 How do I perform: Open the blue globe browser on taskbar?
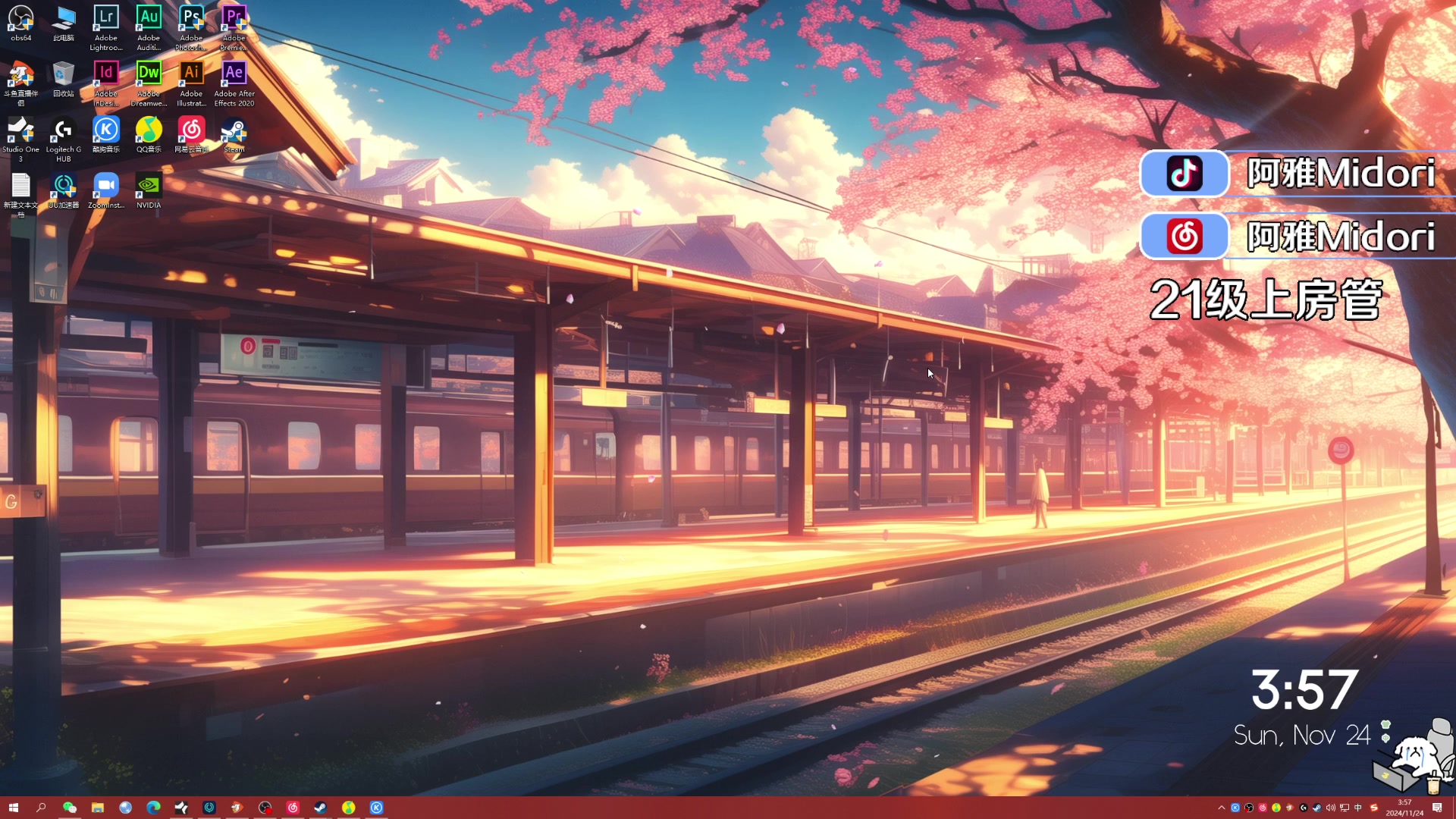pos(125,808)
